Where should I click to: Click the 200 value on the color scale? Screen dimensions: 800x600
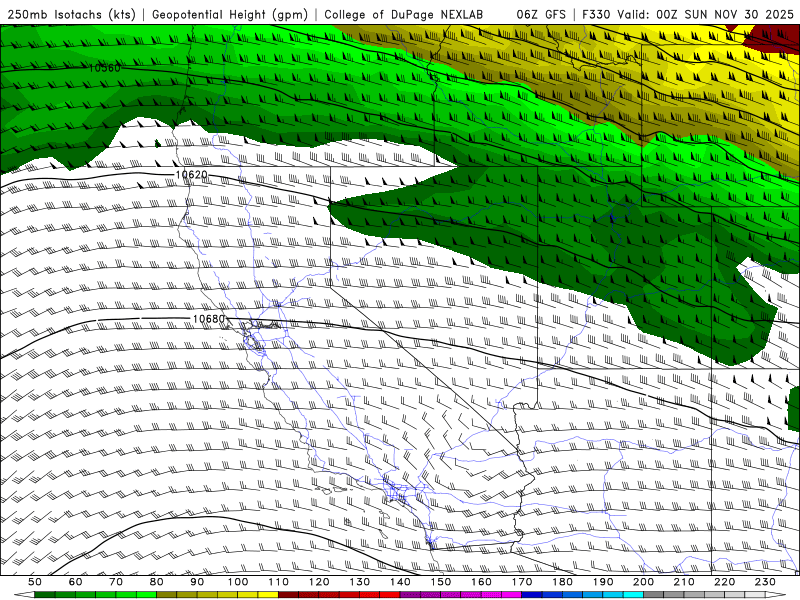(x=643, y=582)
